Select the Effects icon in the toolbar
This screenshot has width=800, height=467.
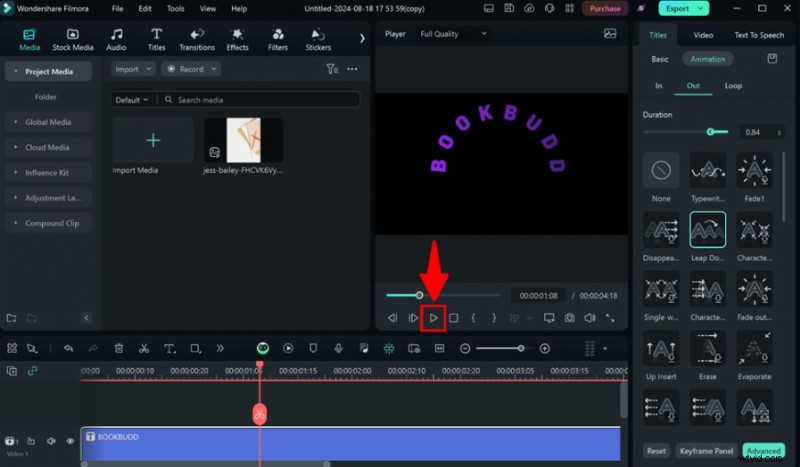coord(237,39)
